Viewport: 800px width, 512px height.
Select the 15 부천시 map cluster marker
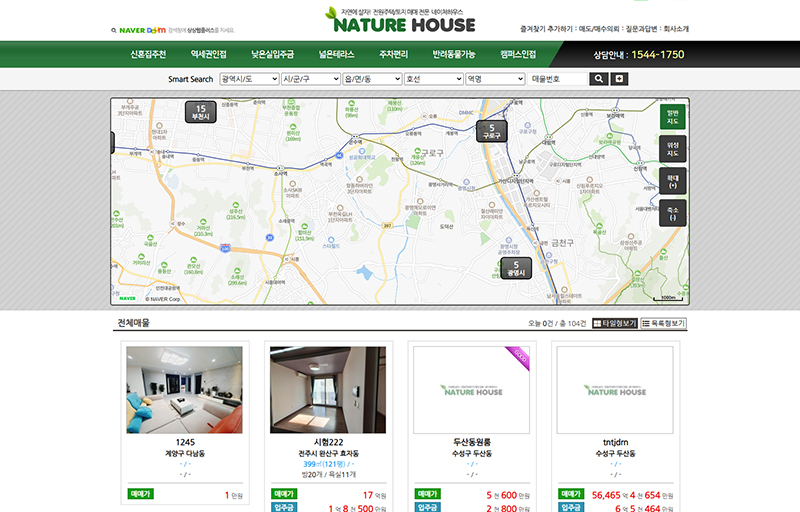pyautogui.click(x=201, y=112)
